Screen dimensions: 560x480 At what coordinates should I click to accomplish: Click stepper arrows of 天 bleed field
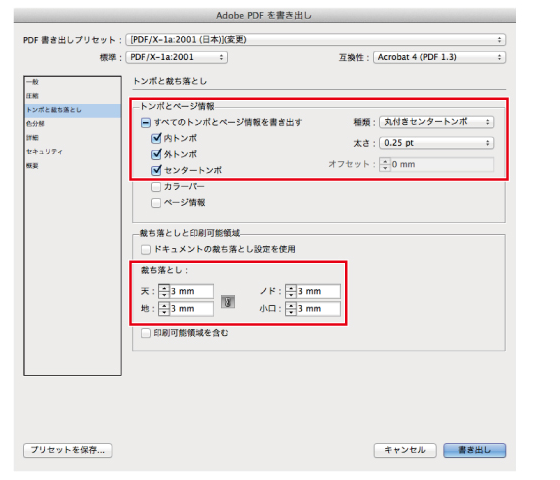pyautogui.click(x=164, y=291)
